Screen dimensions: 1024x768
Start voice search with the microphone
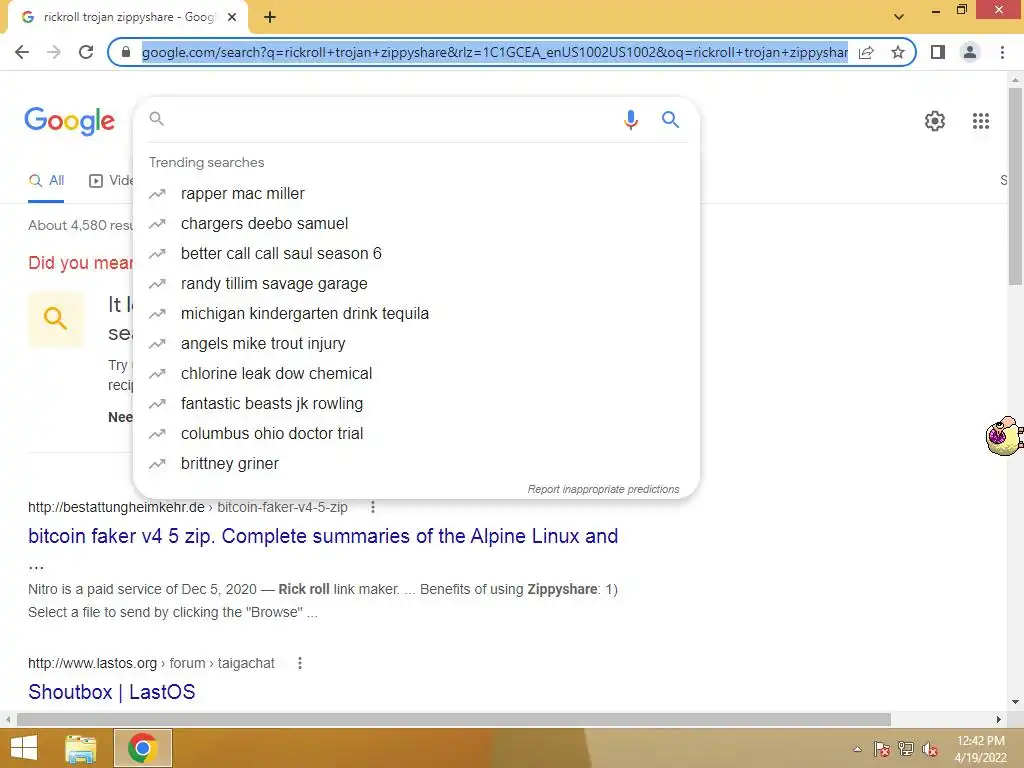tap(630, 120)
